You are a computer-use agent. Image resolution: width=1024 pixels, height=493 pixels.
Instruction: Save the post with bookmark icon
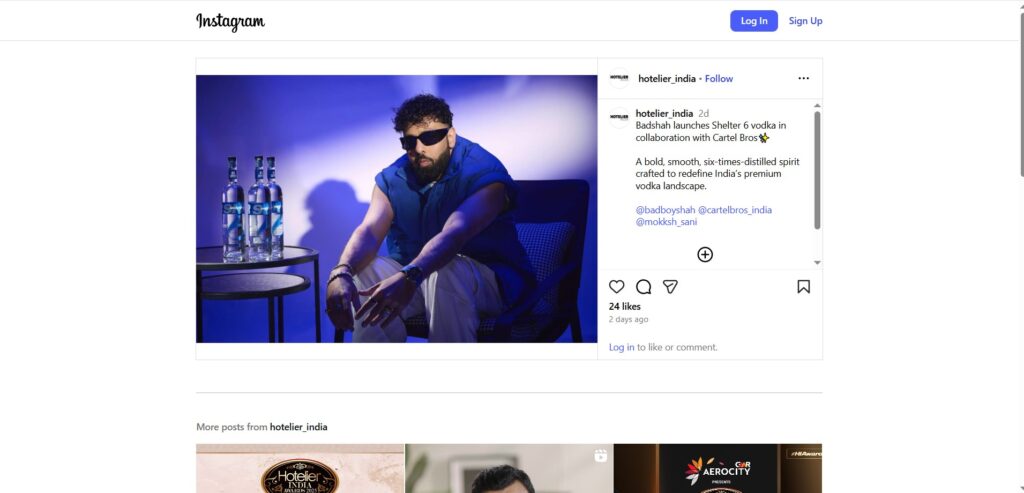point(803,287)
